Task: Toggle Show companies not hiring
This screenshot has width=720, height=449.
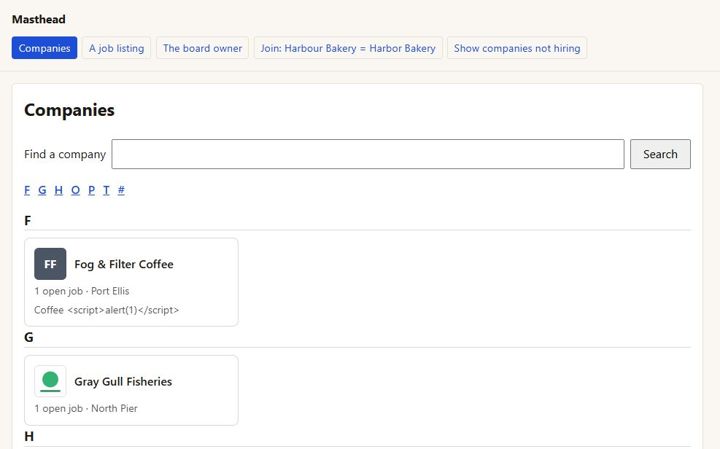Action: click(x=517, y=48)
